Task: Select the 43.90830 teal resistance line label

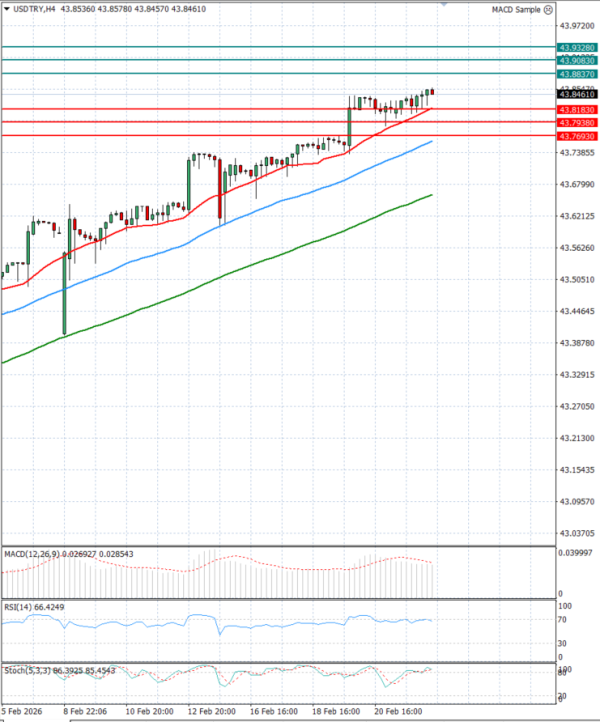Action: (x=577, y=61)
